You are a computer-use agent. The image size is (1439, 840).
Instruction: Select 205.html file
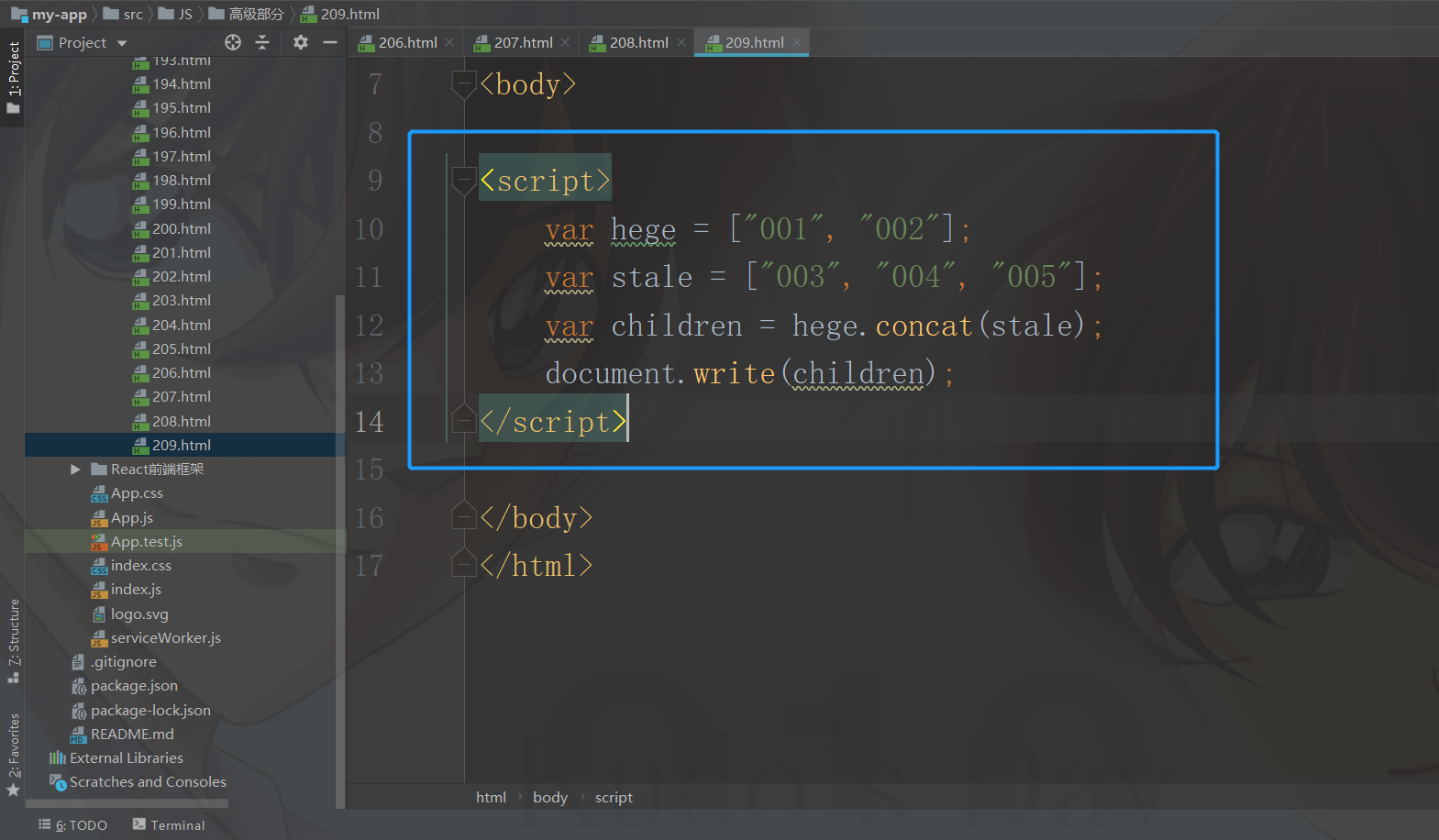click(x=172, y=349)
